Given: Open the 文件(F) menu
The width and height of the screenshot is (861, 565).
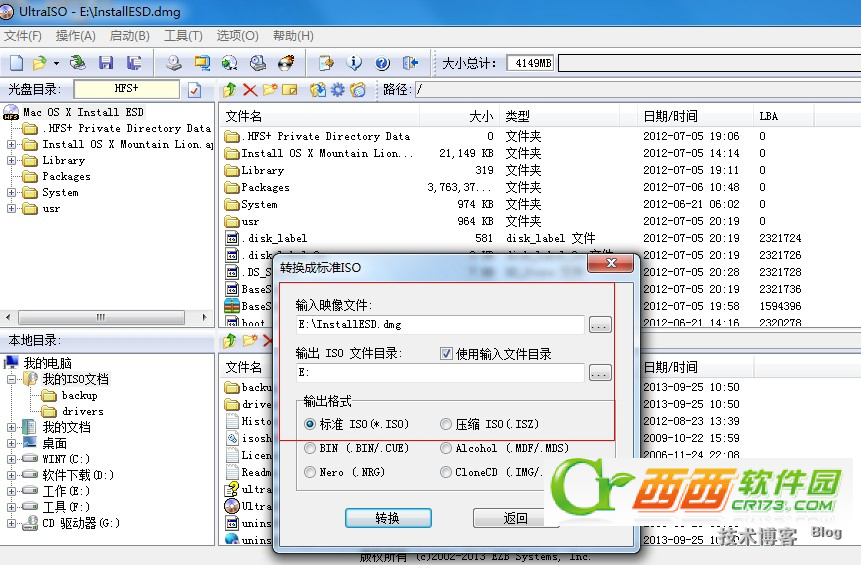Looking at the screenshot, I should coord(23,36).
